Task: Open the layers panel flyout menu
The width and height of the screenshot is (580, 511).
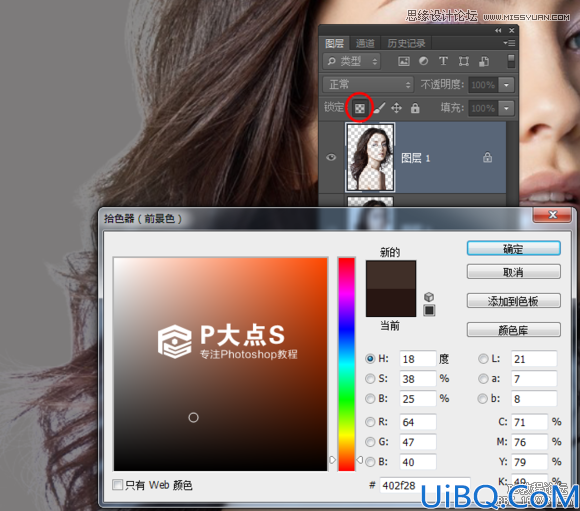Action: point(509,43)
